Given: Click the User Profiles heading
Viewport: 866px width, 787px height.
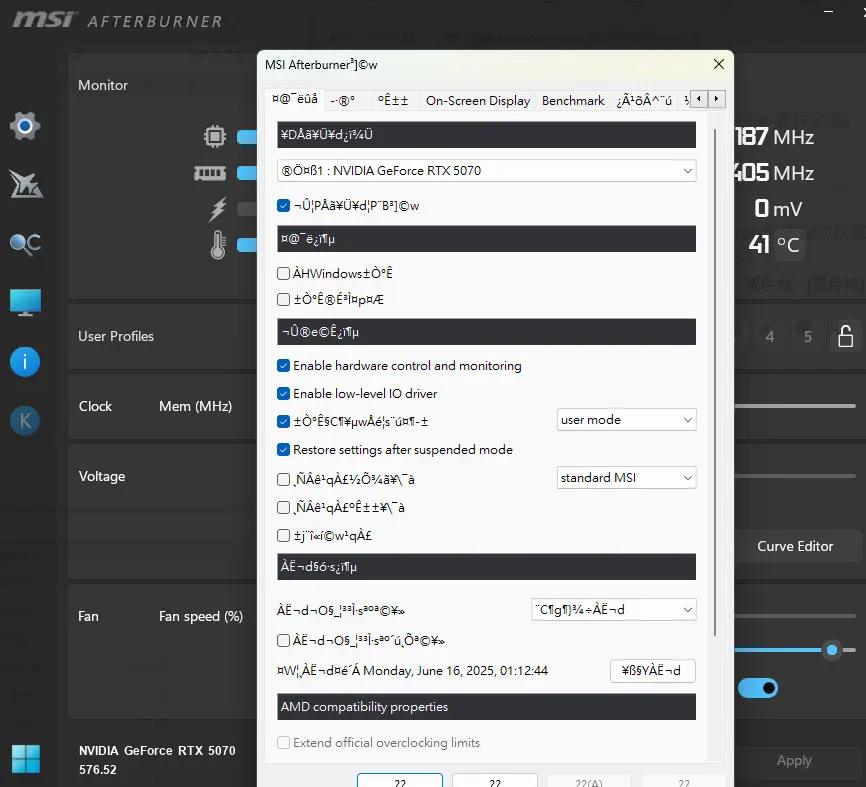Looking at the screenshot, I should pos(115,336).
